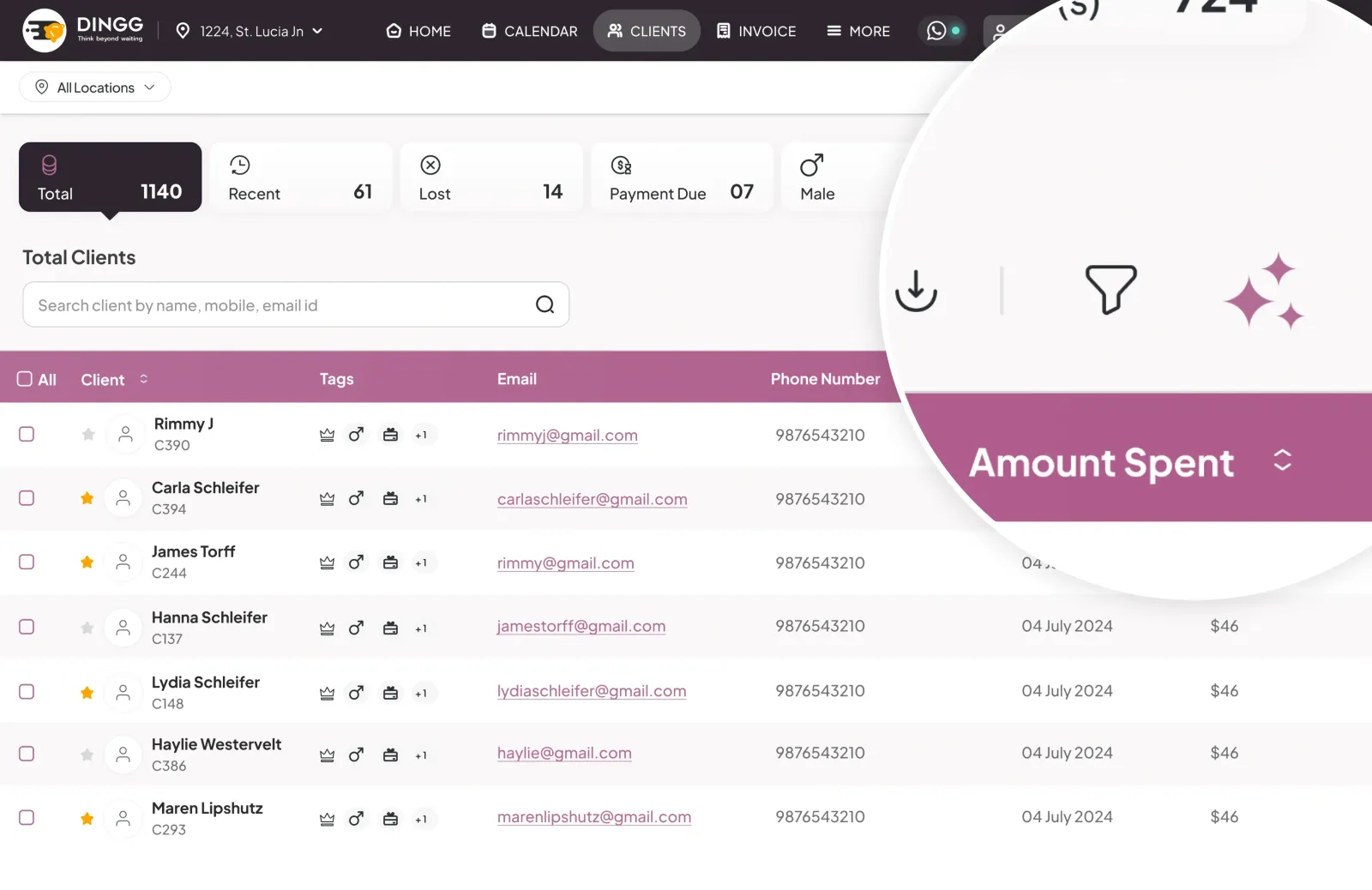Screen dimensions: 1372x890
Task: Select checkbox for Lydia Schleifer row
Action: (x=27, y=691)
